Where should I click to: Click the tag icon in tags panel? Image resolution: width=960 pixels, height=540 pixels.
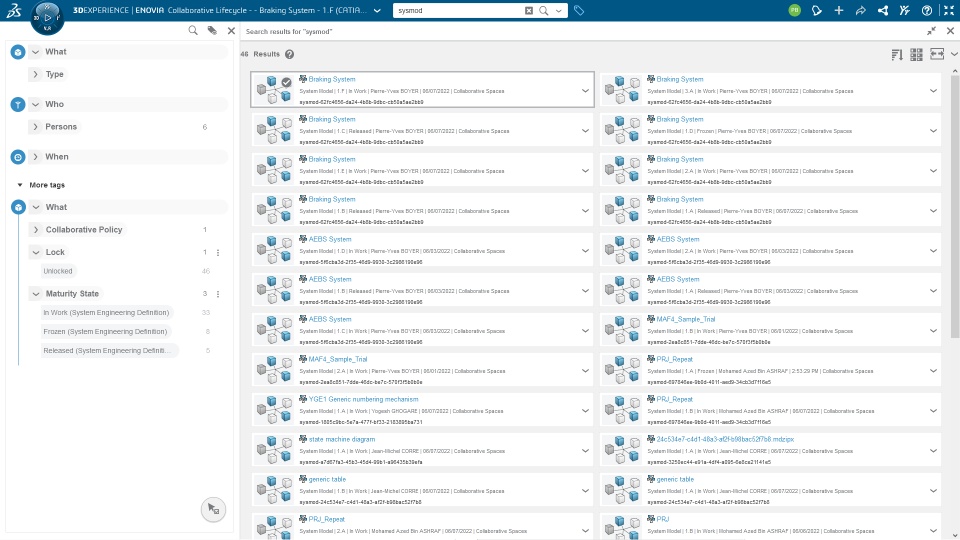point(212,31)
